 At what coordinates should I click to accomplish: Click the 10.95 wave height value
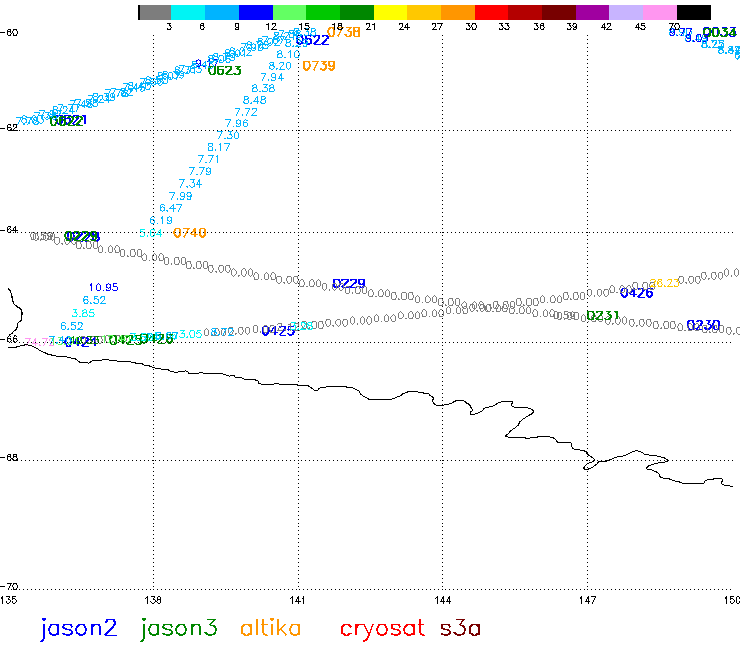(103, 287)
